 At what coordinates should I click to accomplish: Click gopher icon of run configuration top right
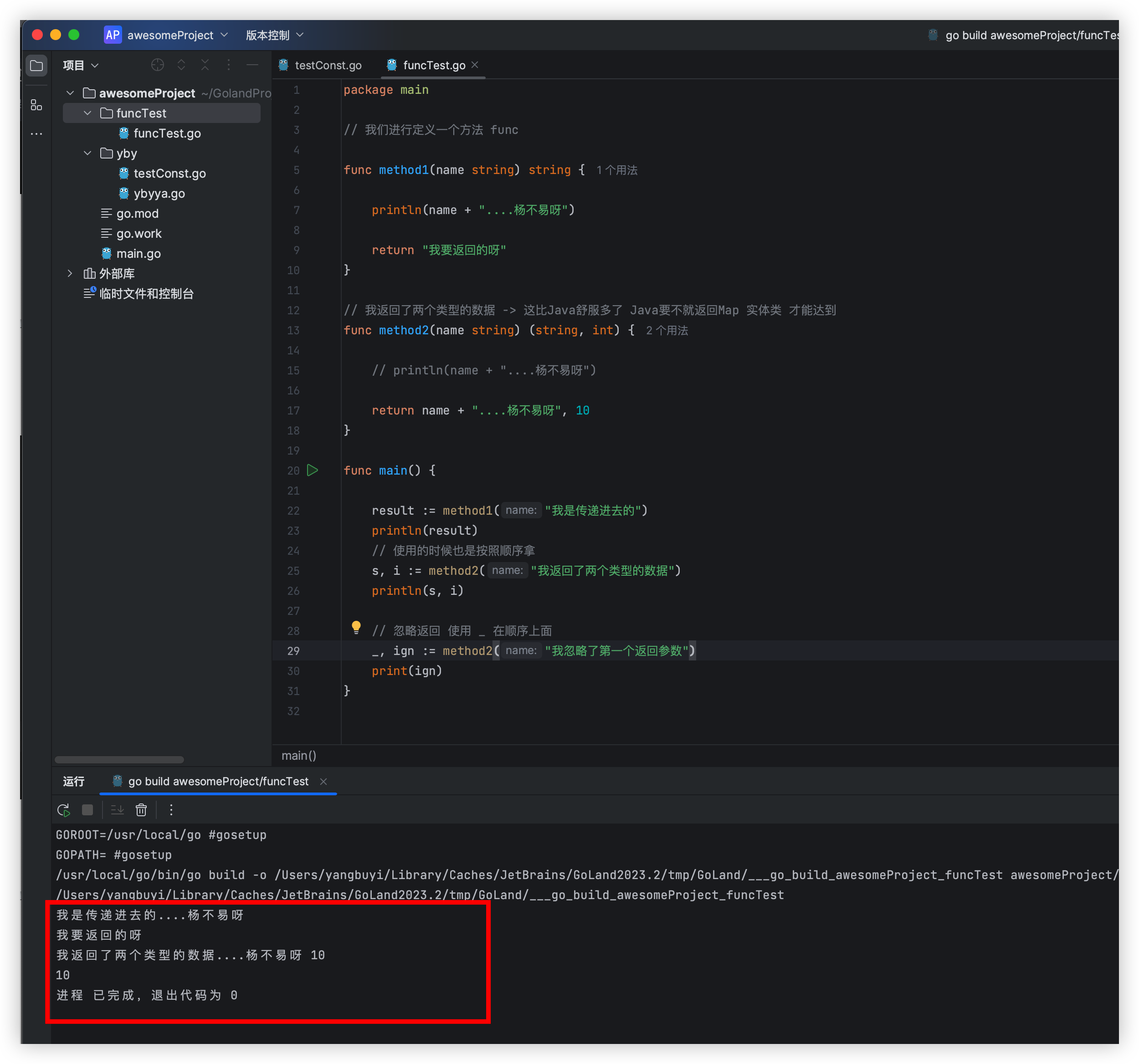pyautogui.click(x=933, y=35)
